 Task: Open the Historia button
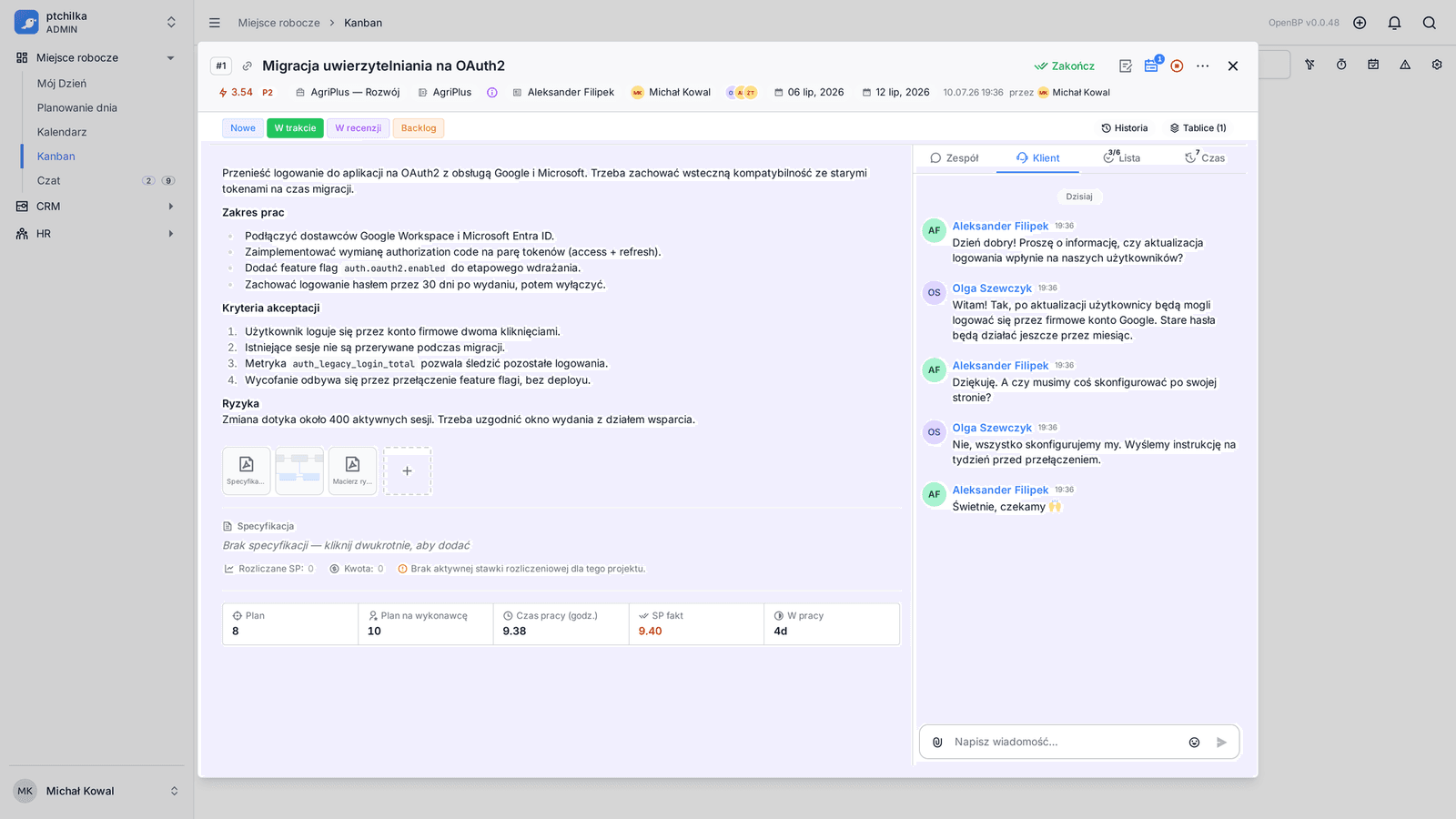[x=1125, y=128]
